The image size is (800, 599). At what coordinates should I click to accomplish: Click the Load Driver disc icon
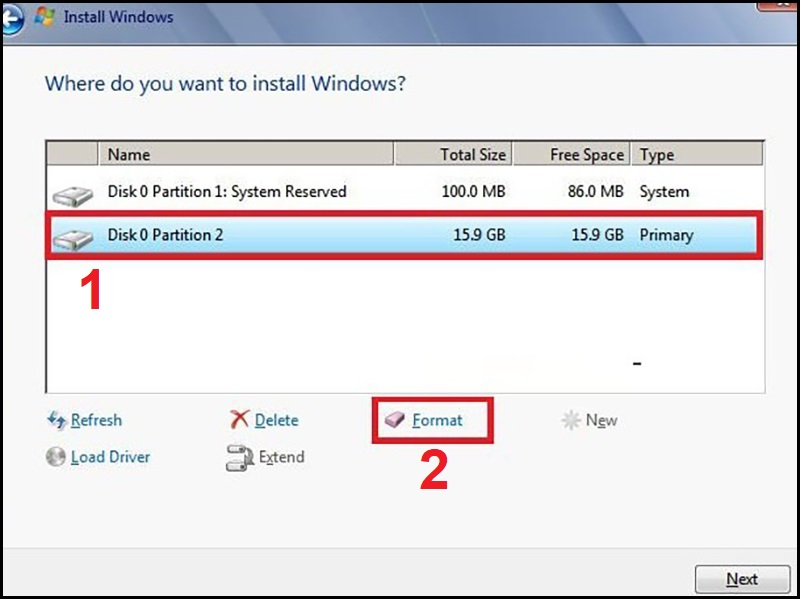(56, 457)
